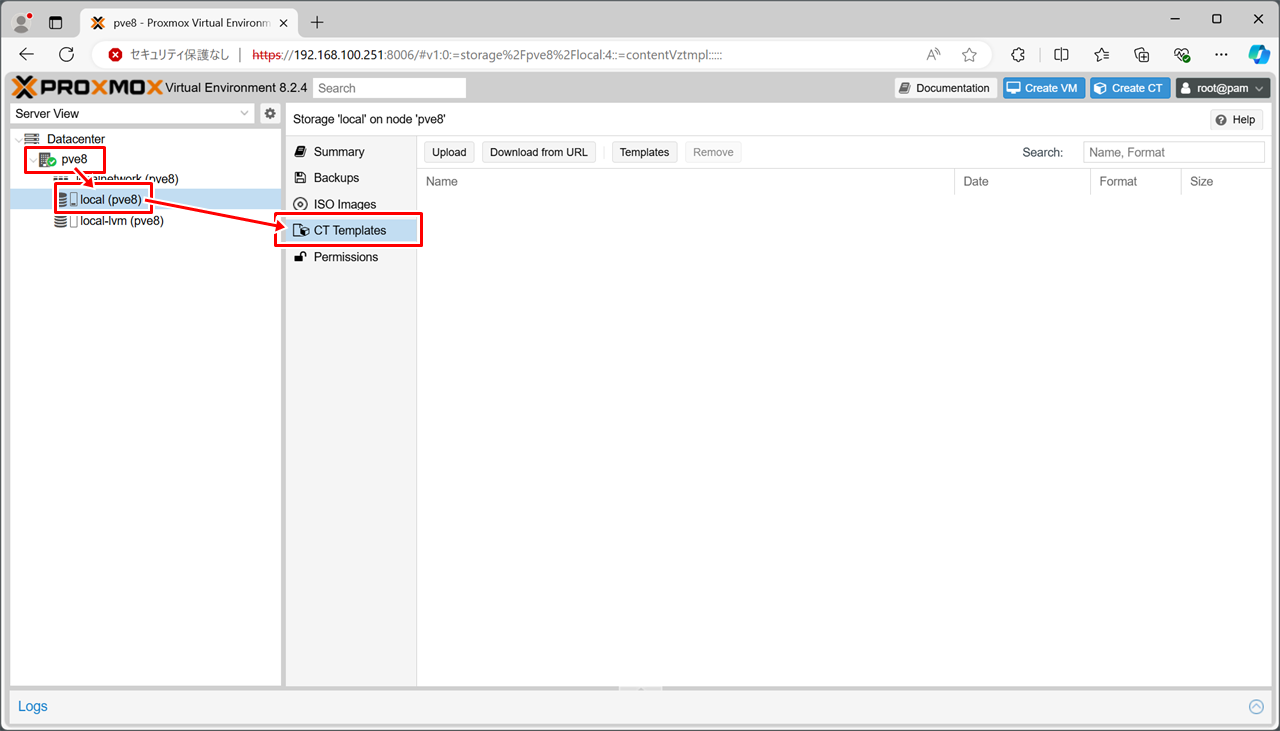Click the Create VM button
The width and height of the screenshot is (1280, 731).
1043,88
